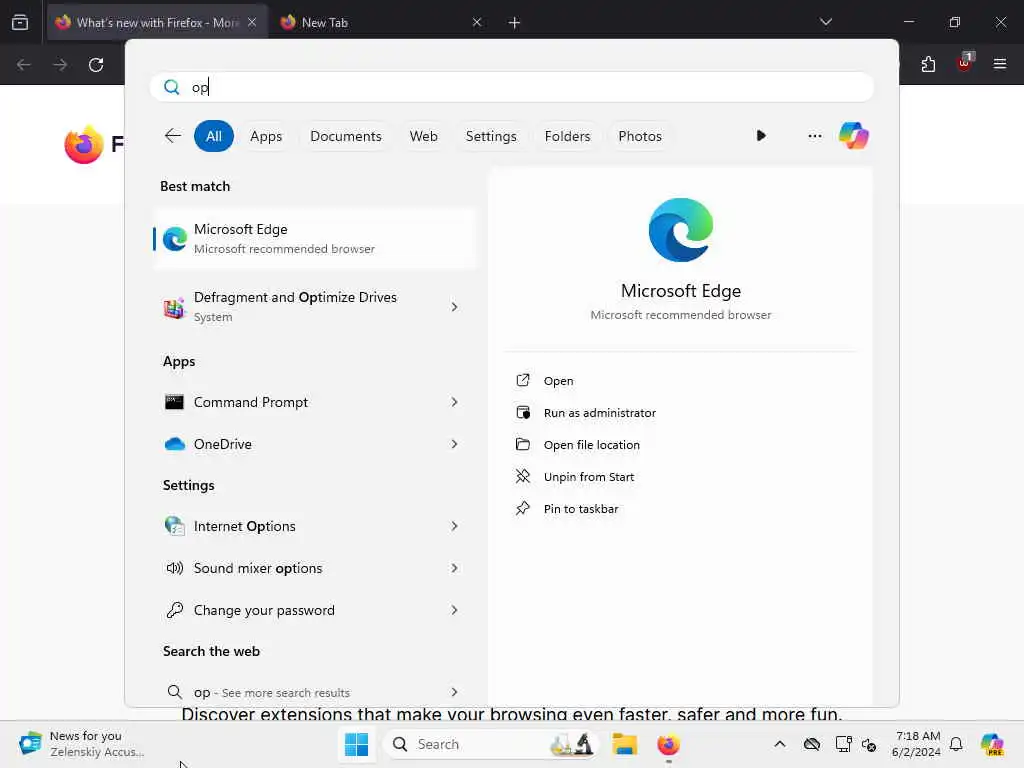The width and height of the screenshot is (1024, 768).
Task: Expand the OneDrive result chevron
Action: click(x=455, y=444)
